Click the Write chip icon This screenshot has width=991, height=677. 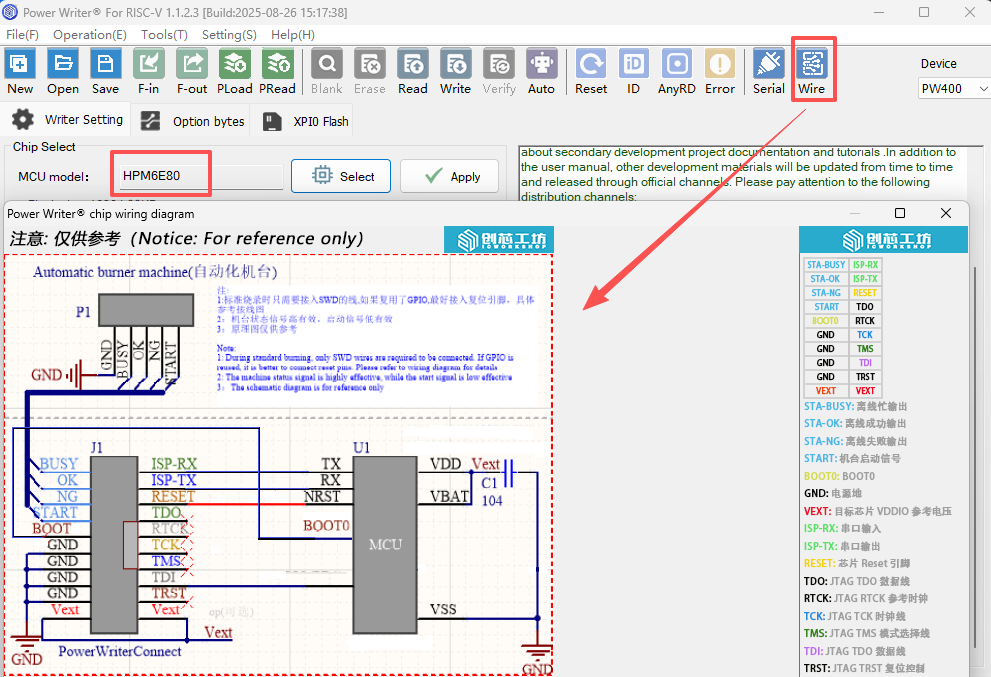click(455, 72)
